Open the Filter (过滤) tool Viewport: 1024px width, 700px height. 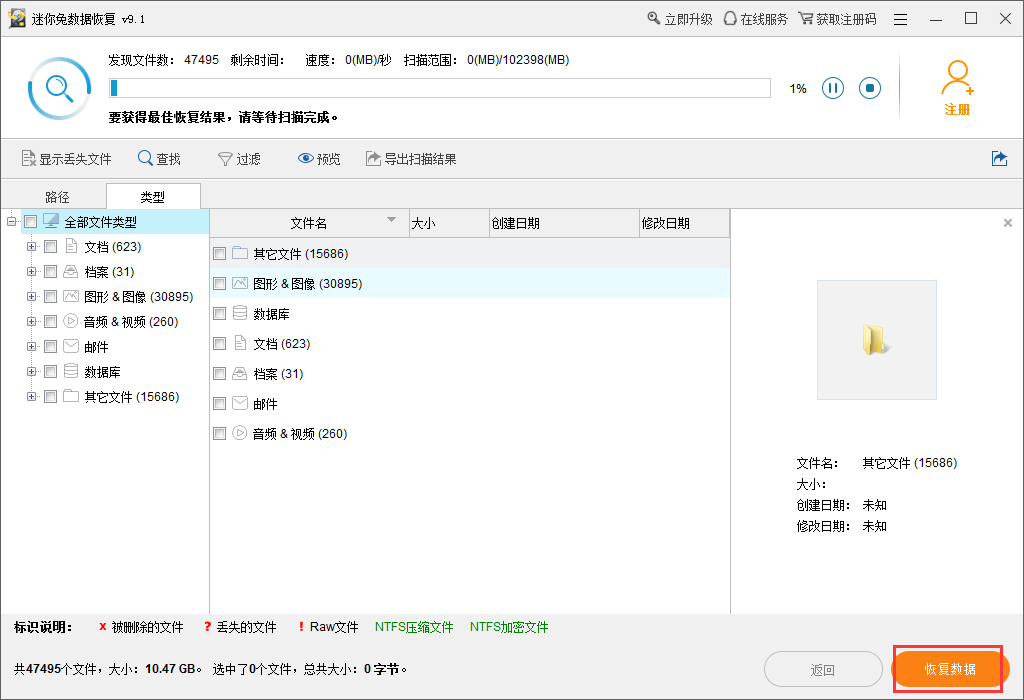tap(239, 159)
